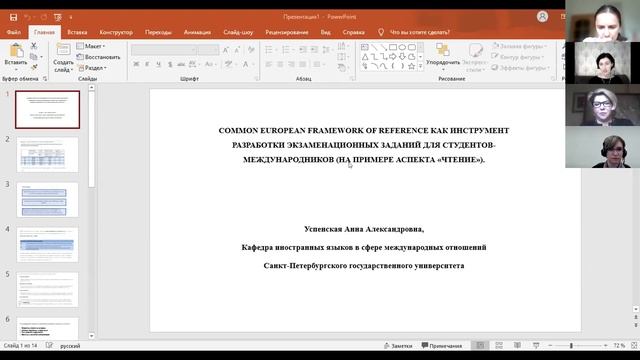The image size is (640, 360).
Task: Click the numbered list icon
Action: [286, 50]
